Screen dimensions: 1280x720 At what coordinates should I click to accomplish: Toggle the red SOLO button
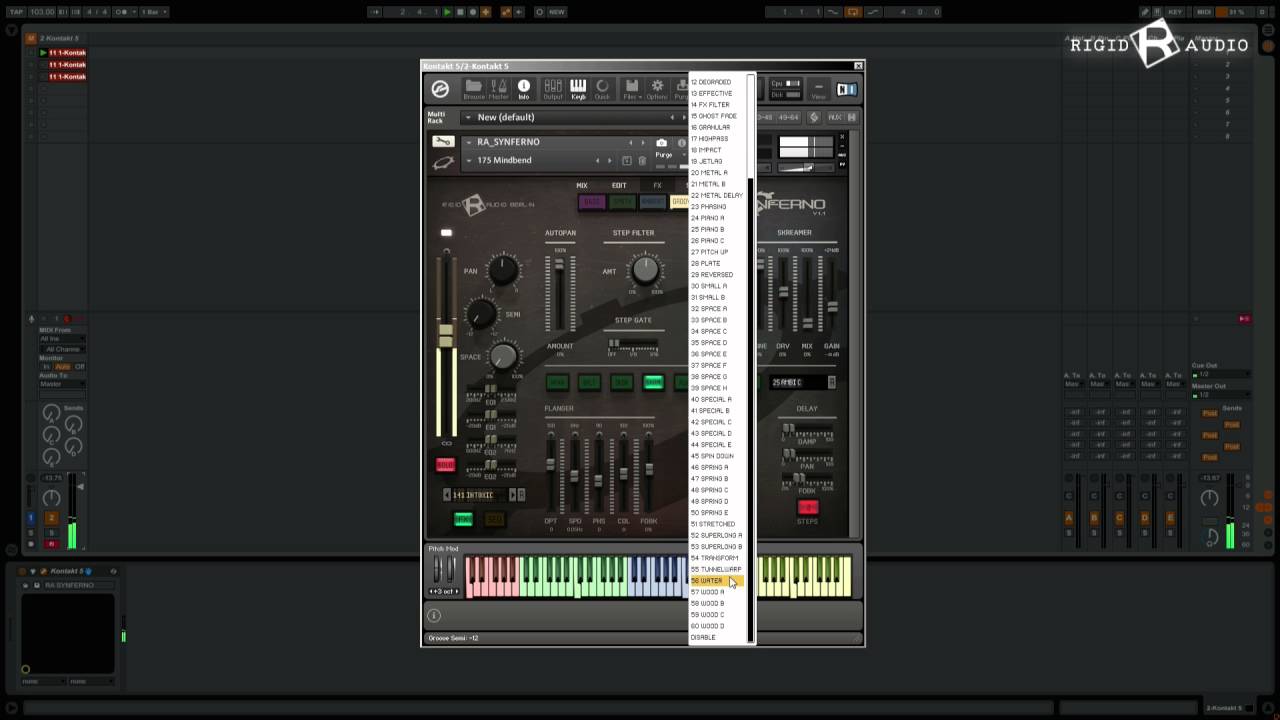(445, 465)
